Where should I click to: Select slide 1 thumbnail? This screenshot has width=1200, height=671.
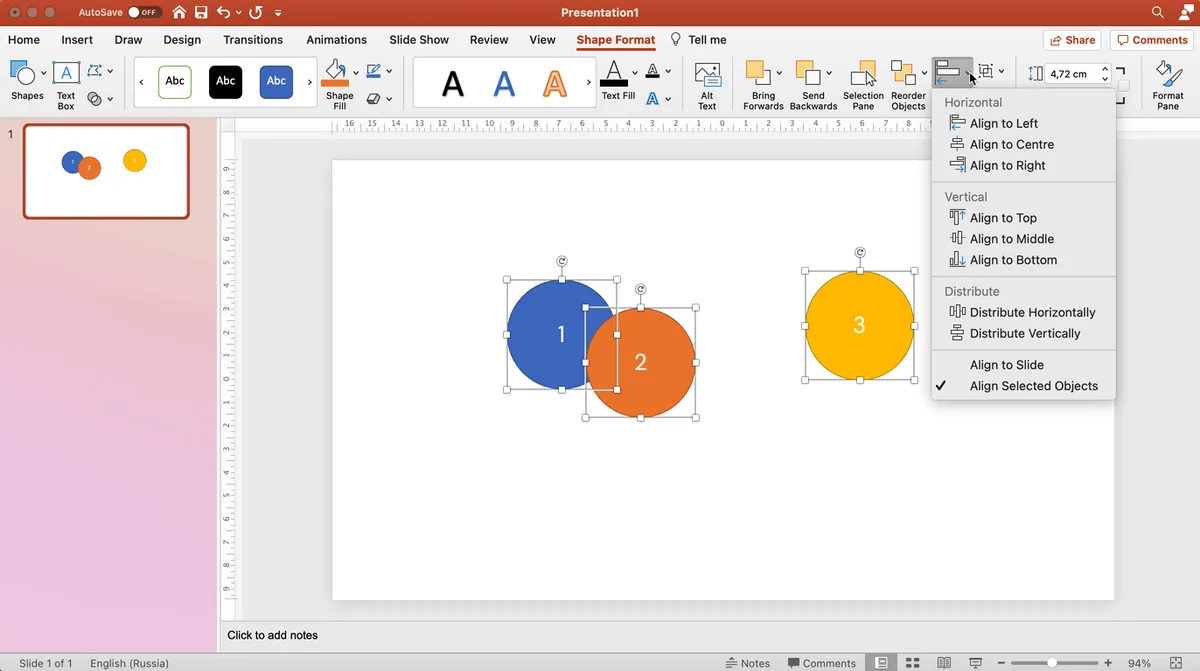[x=106, y=171]
